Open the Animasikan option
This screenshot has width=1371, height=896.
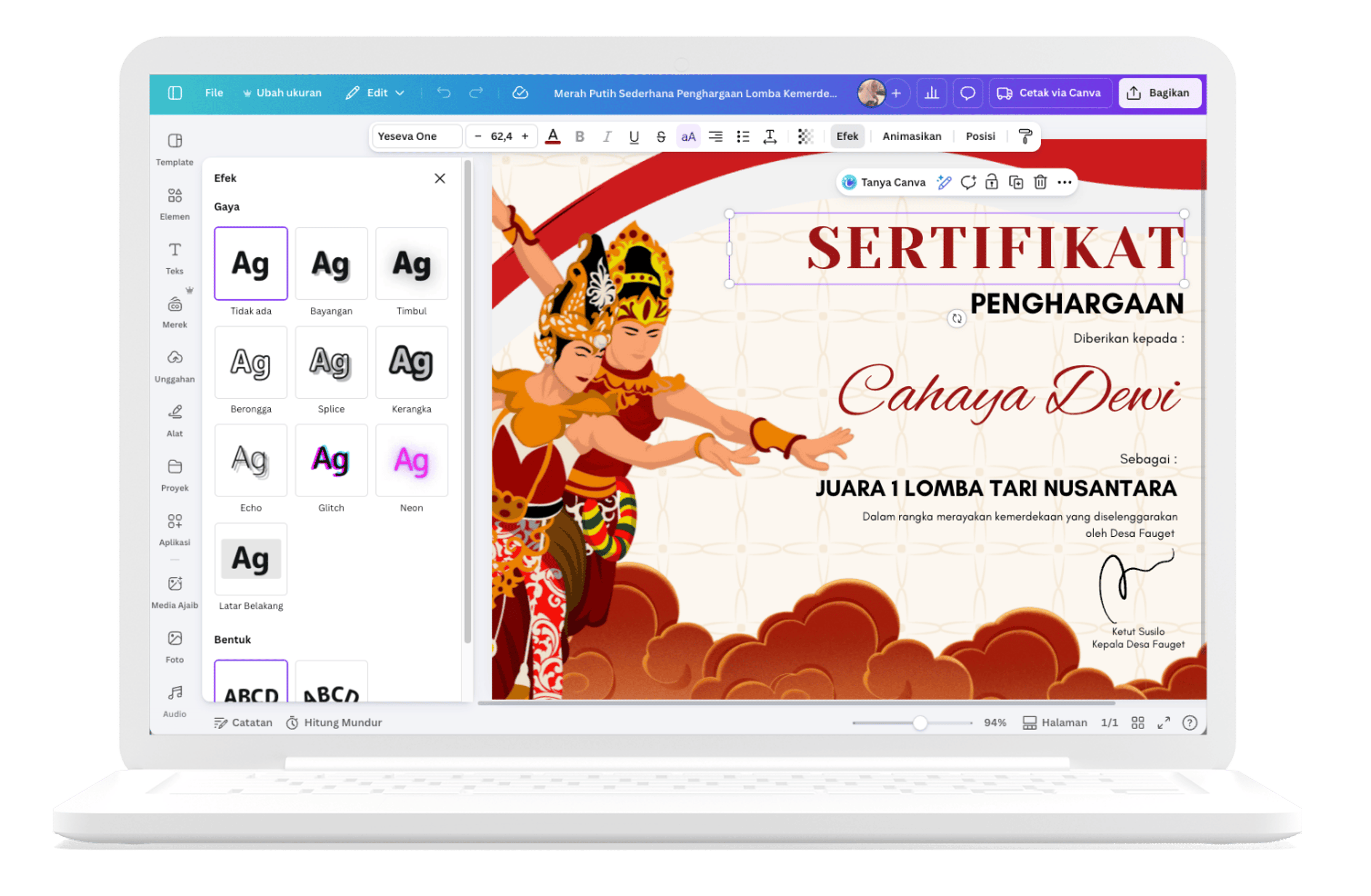911,136
